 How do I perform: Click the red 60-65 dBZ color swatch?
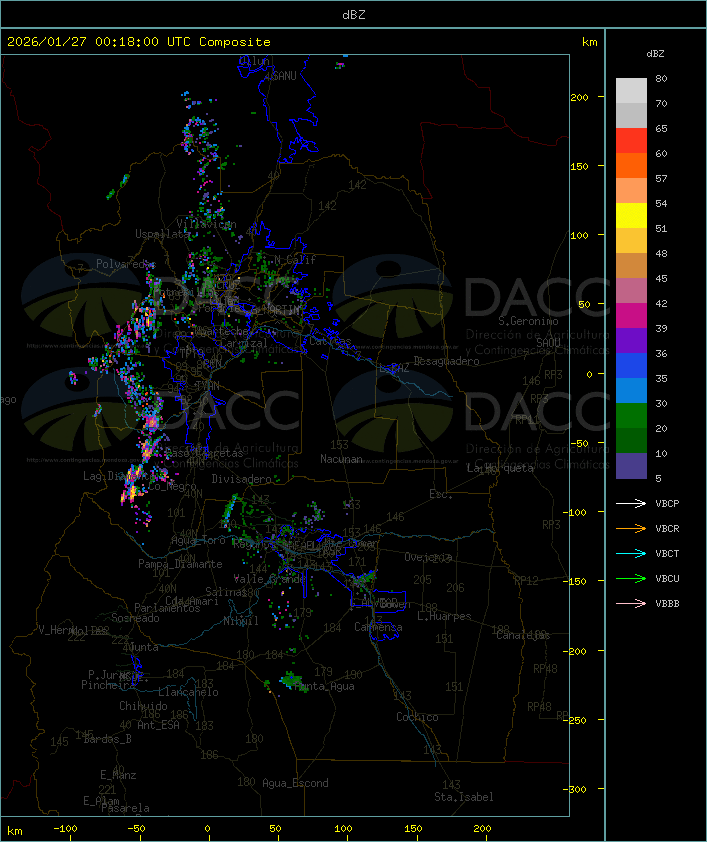pyautogui.click(x=631, y=141)
